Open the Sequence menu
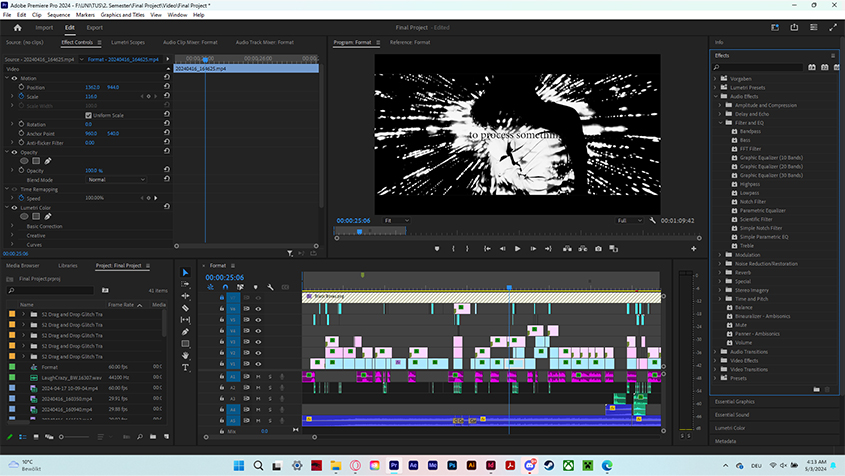Screen dimensions: 845x476 59,15
